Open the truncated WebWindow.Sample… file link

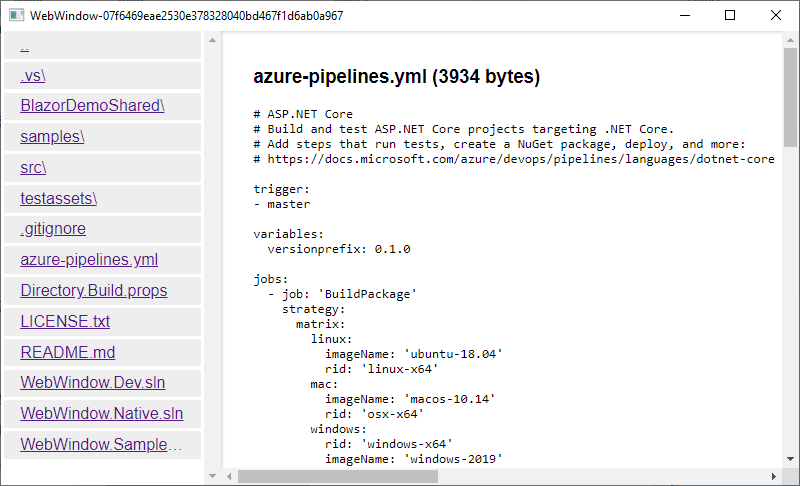101,444
